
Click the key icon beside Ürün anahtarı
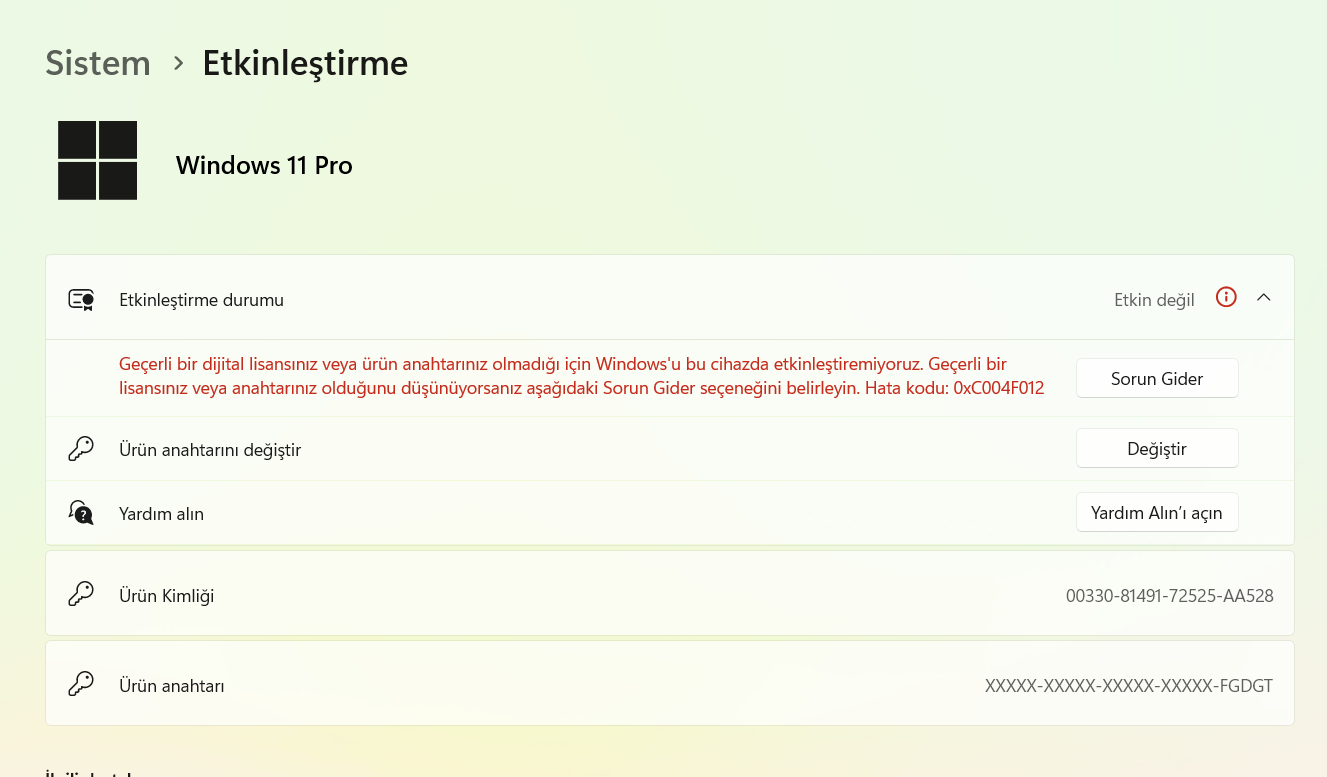pos(81,685)
